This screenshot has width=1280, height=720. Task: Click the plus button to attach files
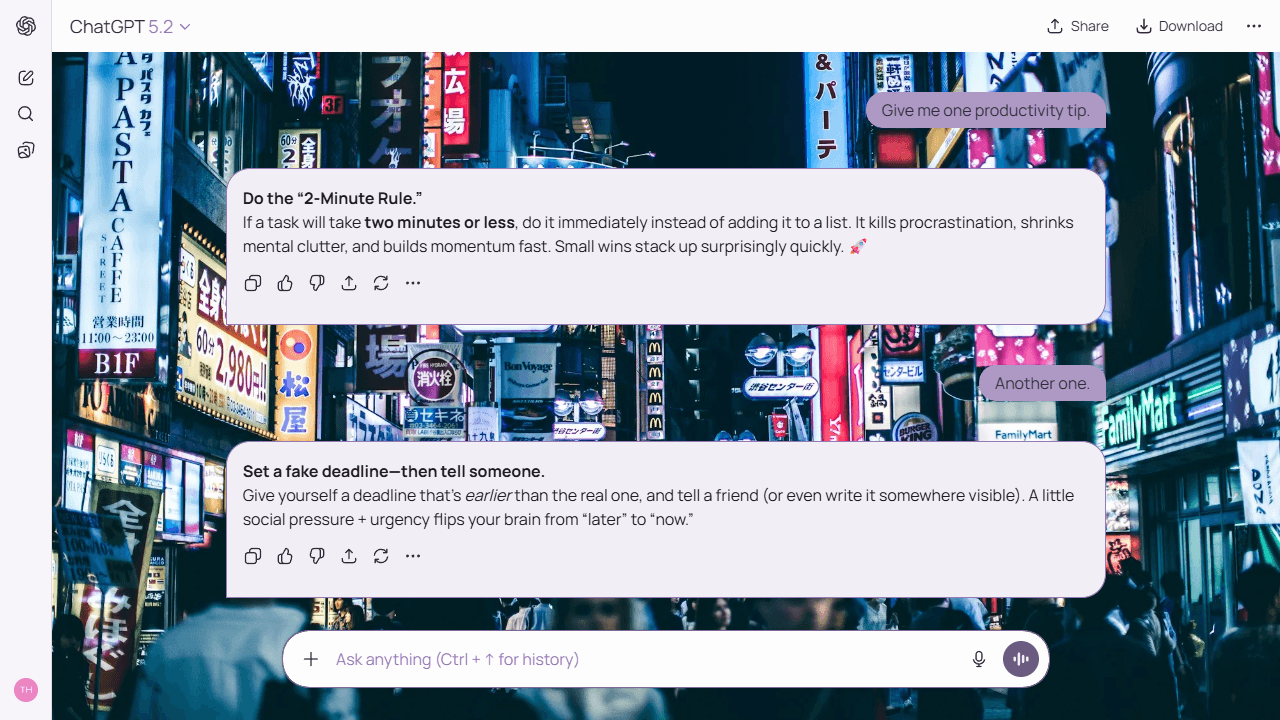[310, 659]
